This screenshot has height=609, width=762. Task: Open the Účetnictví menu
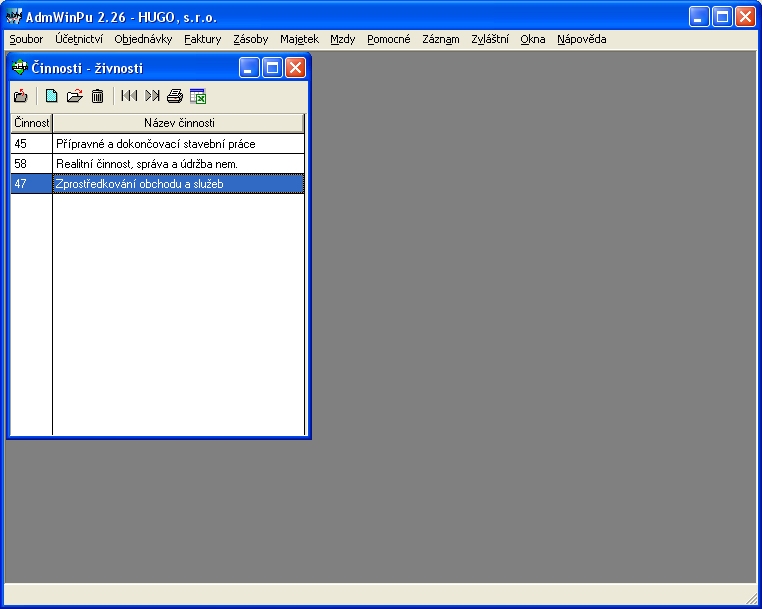click(79, 39)
